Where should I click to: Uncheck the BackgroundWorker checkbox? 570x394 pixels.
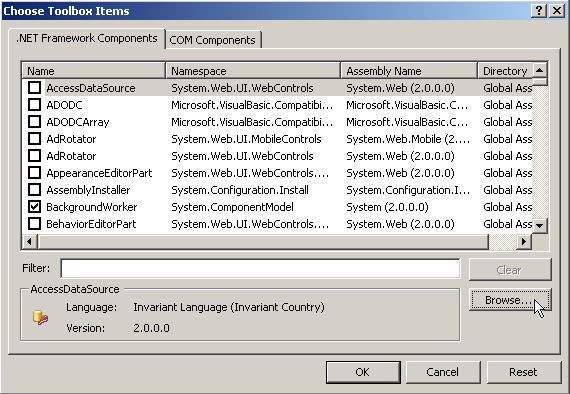tap(35, 207)
